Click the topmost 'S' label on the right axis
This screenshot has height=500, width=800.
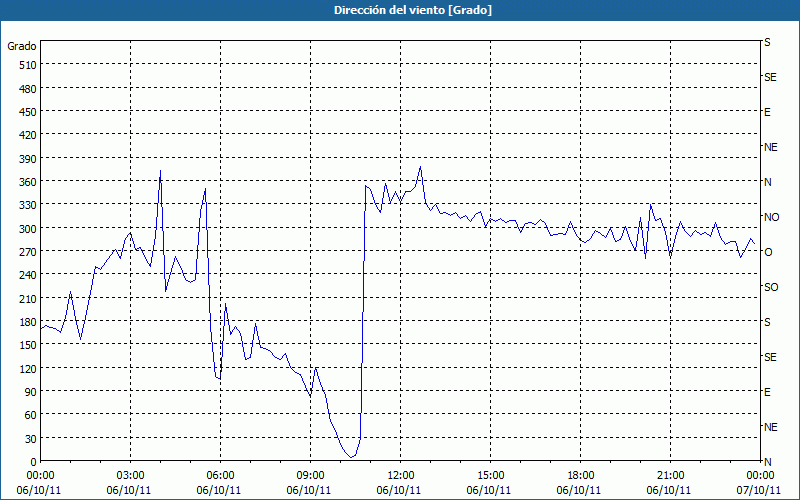coord(767,42)
